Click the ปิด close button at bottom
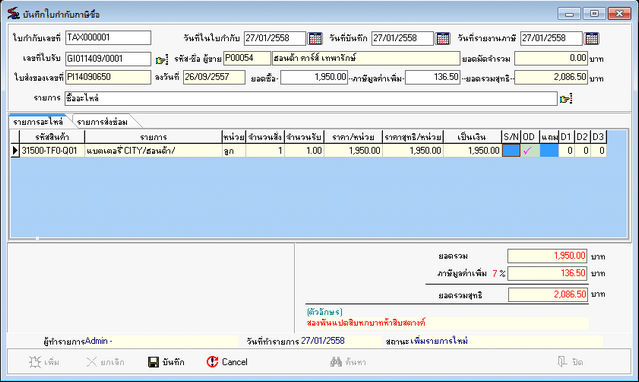The image size is (639, 382). 570,362
